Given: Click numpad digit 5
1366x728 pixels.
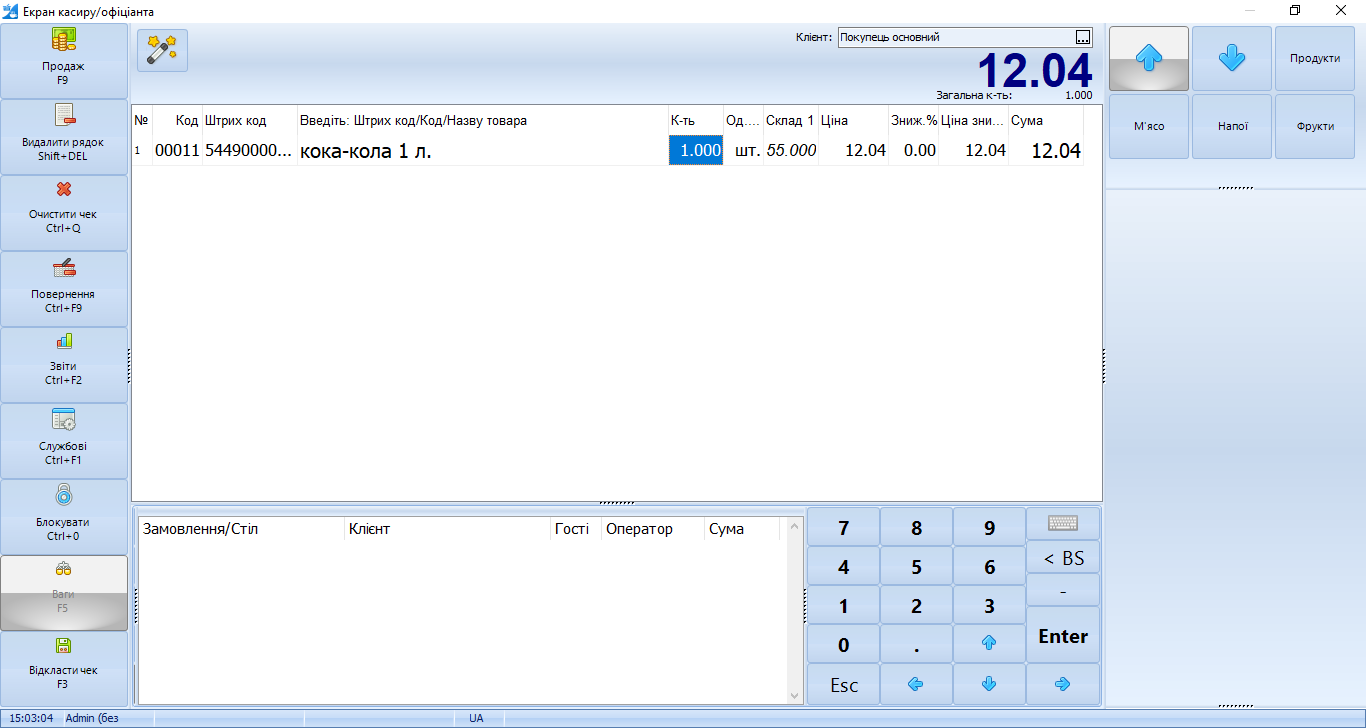Looking at the screenshot, I should (x=916, y=567).
